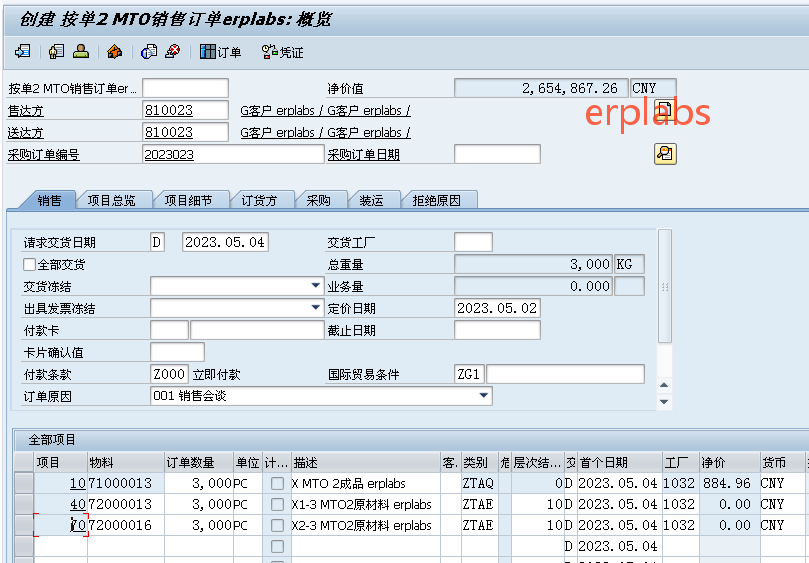Click category cell ZTAQ
Screen dimensions: 809x563
(479, 484)
